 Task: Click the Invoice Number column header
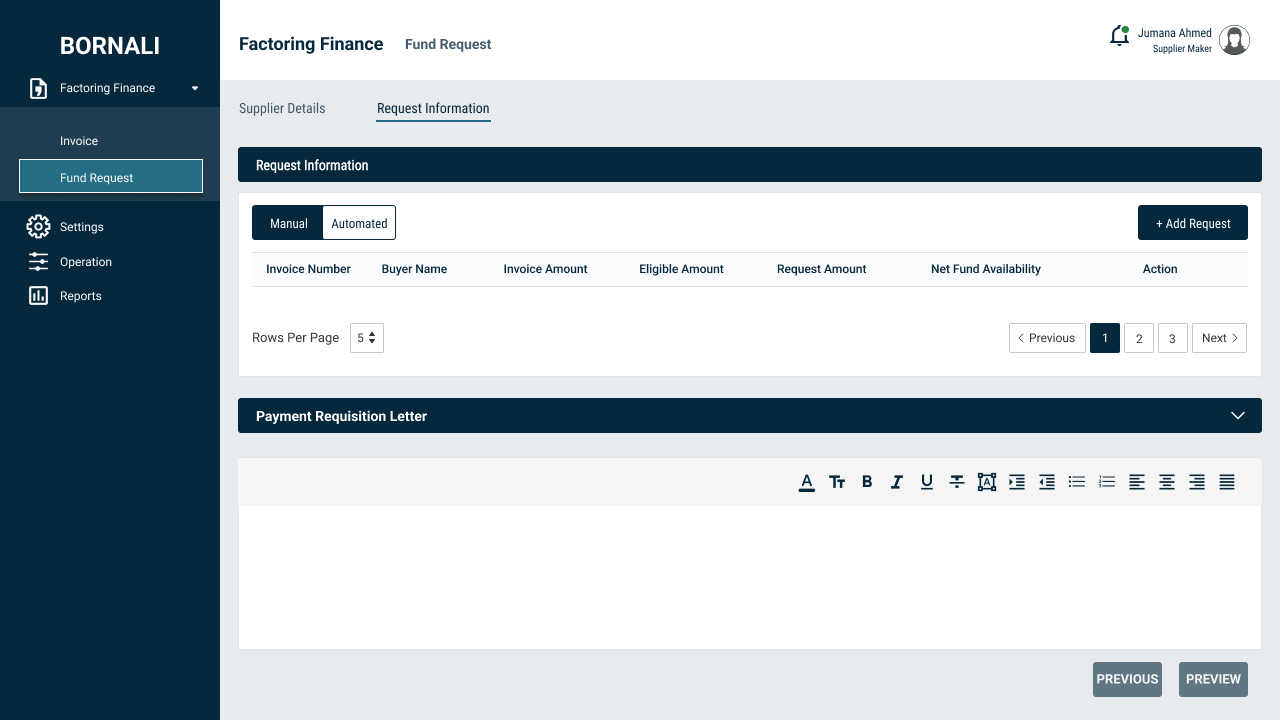[308, 269]
